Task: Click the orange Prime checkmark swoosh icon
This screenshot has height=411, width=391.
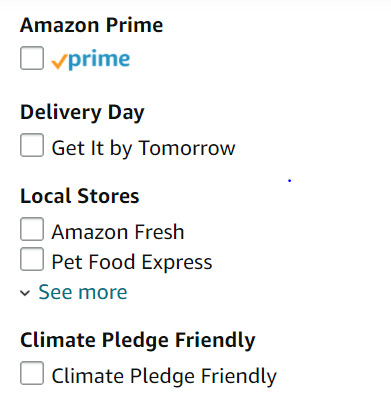Action: pyautogui.click(x=59, y=62)
